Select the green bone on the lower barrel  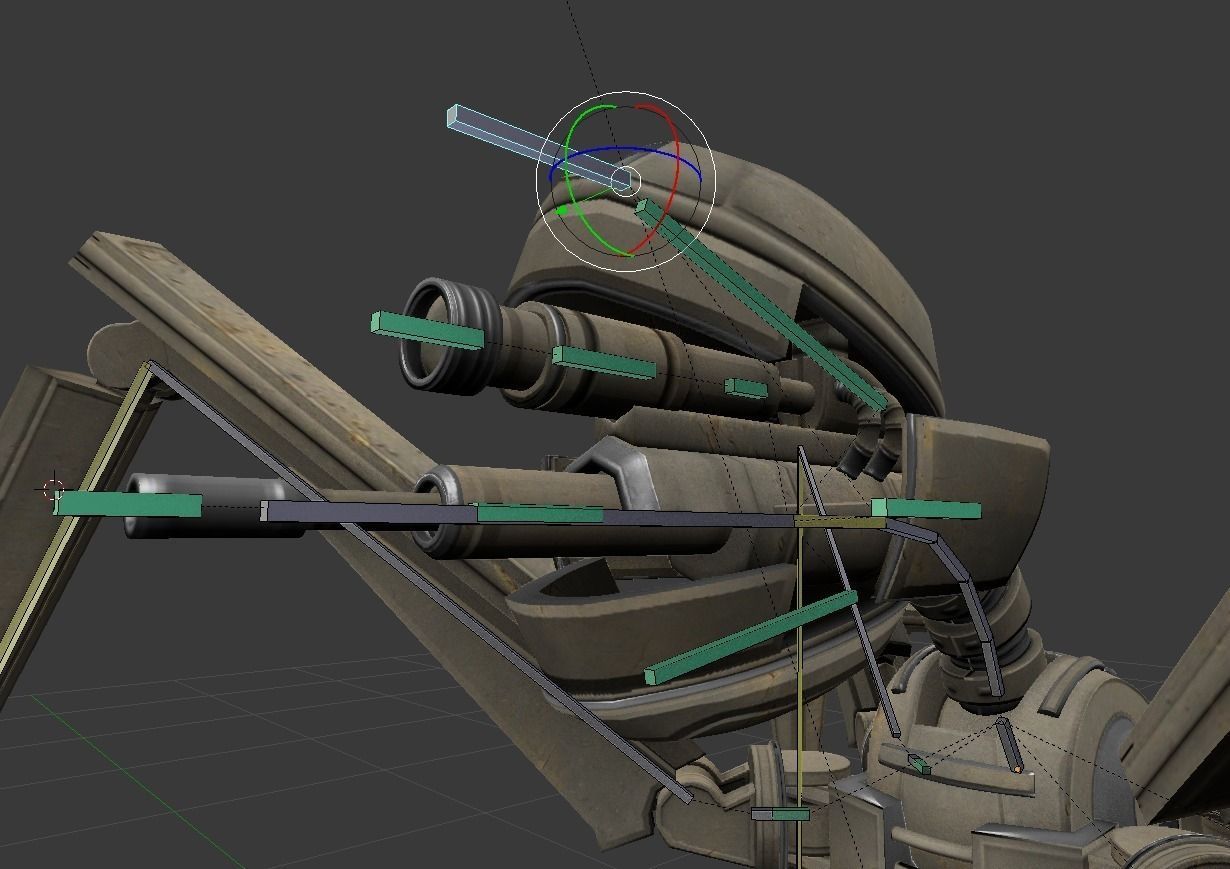(x=540, y=514)
